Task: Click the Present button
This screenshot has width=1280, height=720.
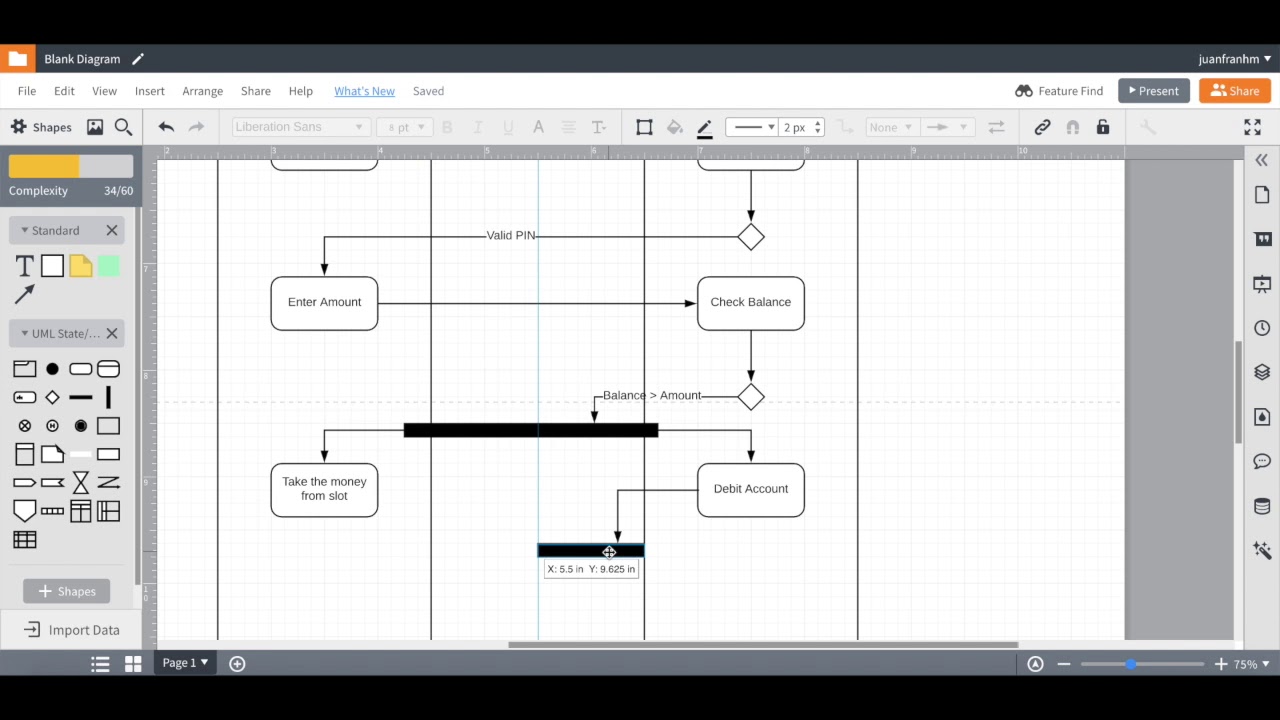Action: (x=1154, y=91)
